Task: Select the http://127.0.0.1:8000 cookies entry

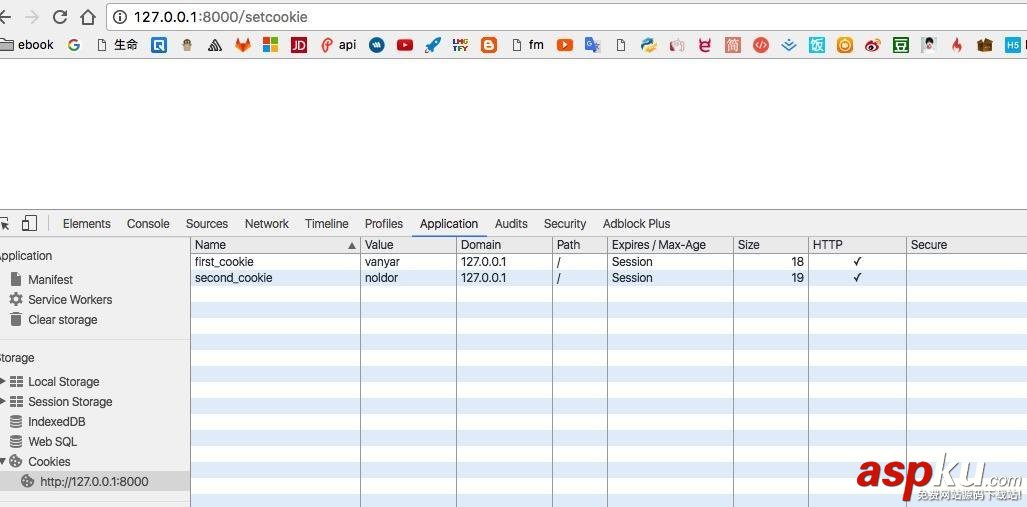Action: tap(94, 481)
